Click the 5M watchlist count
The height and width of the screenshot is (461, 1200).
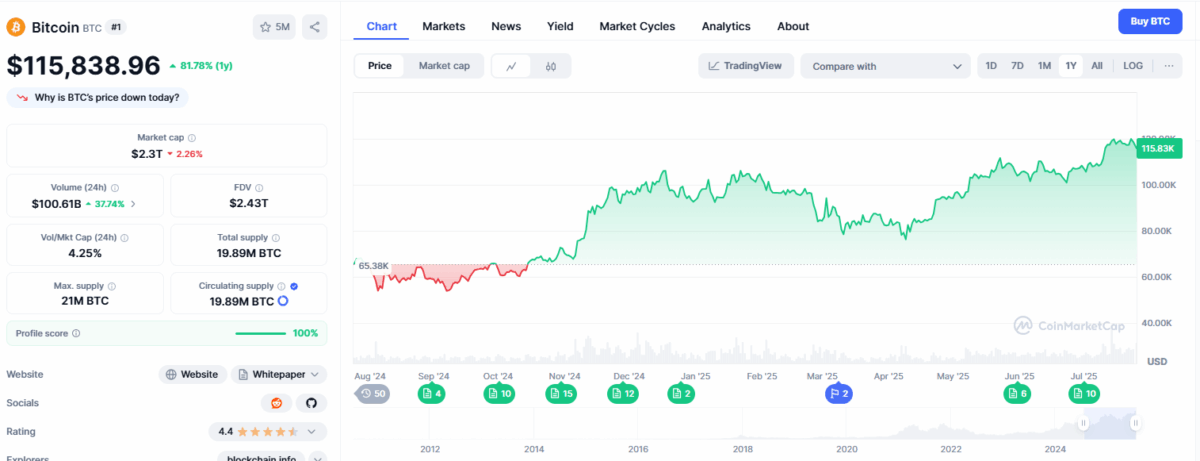pyautogui.click(x=282, y=27)
